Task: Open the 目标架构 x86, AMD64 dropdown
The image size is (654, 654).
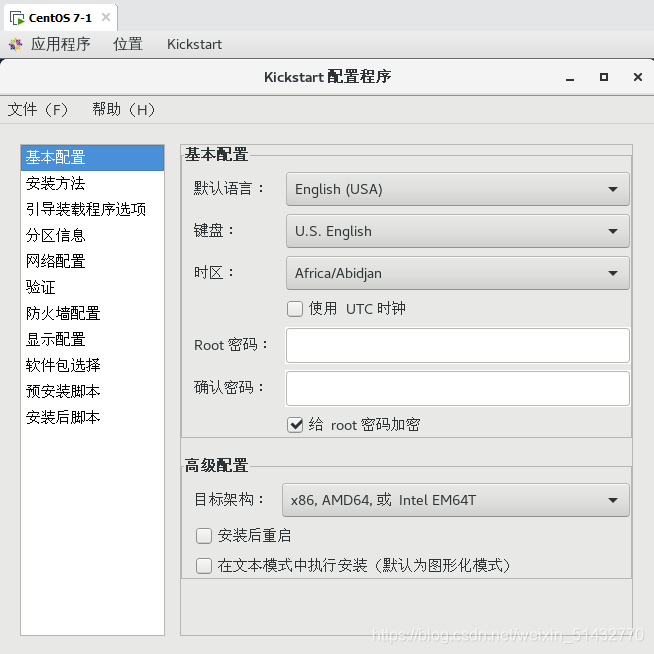Action: click(455, 500)
